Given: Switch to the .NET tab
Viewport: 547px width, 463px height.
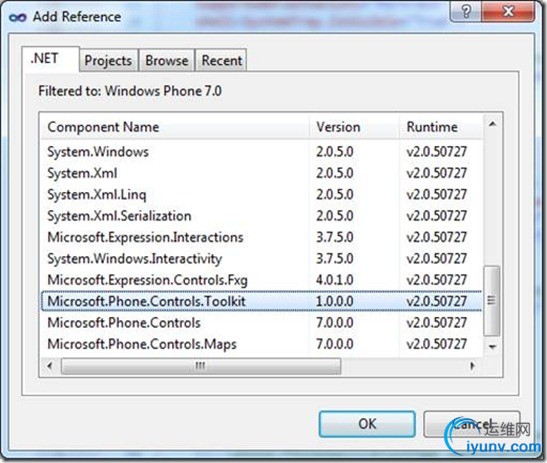Looking at the screenshot, I should coord(51,59).
